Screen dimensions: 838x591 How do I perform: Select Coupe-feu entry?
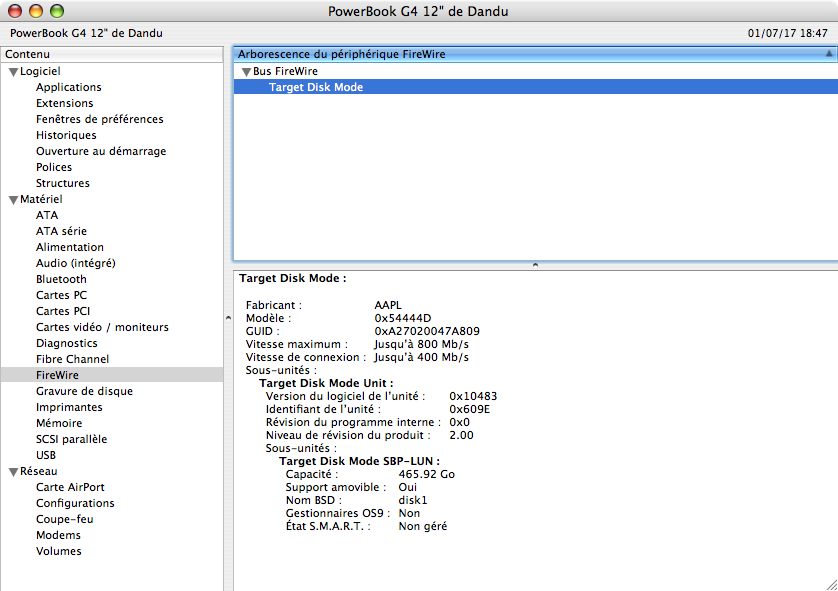tap(64, 519)
